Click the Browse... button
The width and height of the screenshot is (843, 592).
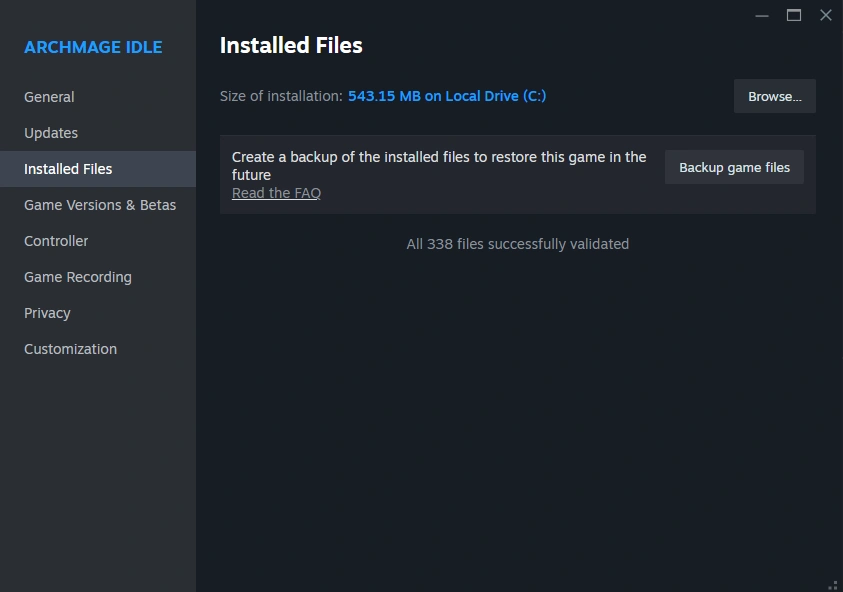point(774,96)
